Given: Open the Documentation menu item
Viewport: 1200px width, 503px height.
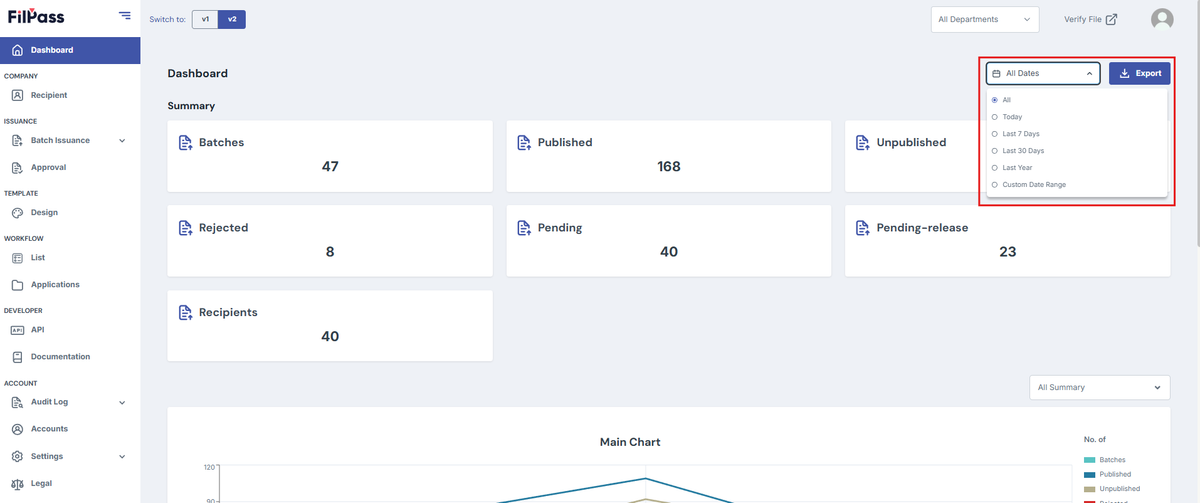Looking at the screenshot, I should (x=70, y=356).
